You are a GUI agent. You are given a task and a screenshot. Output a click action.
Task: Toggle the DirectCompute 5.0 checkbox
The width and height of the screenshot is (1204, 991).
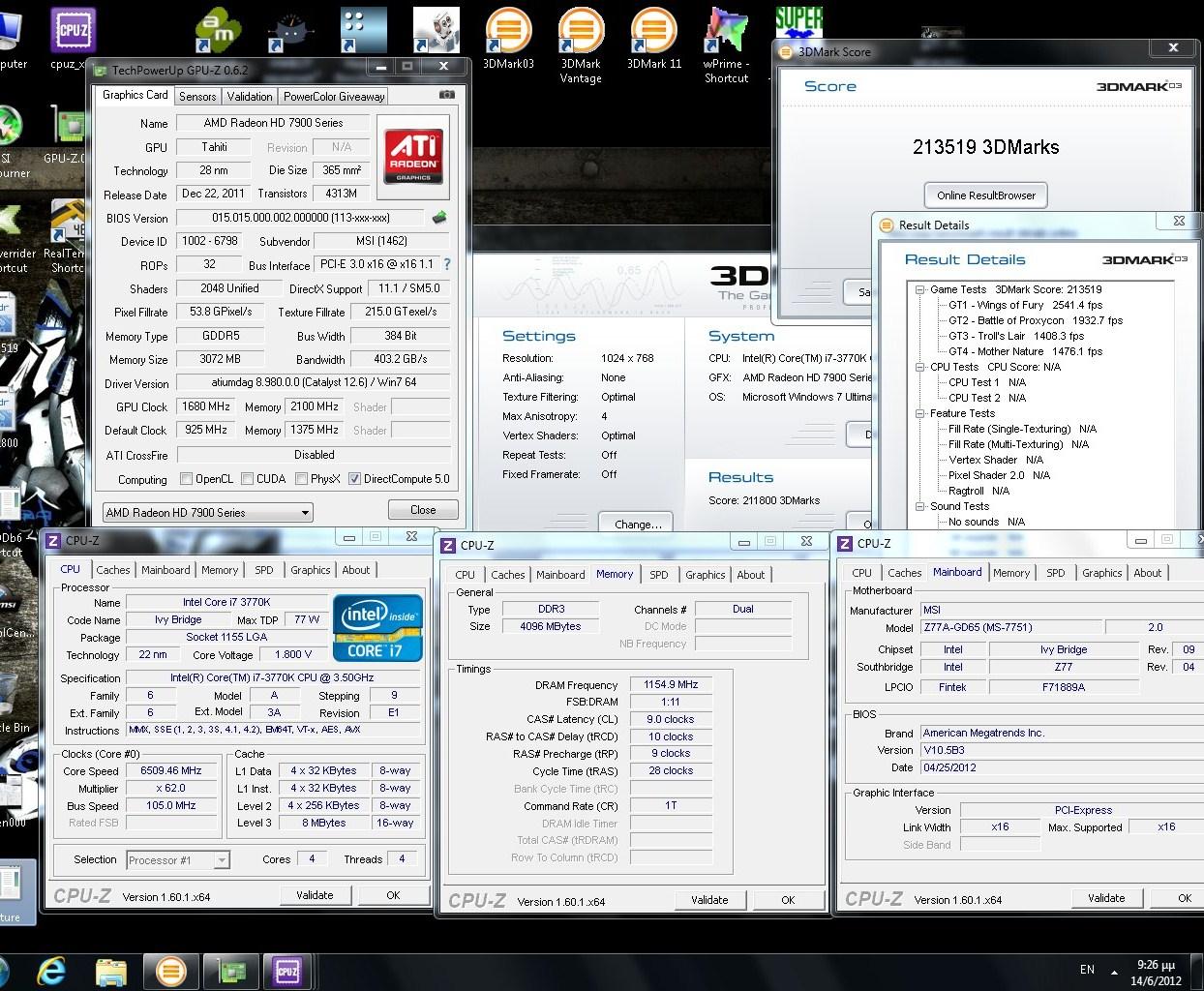(x=354, y=479)
